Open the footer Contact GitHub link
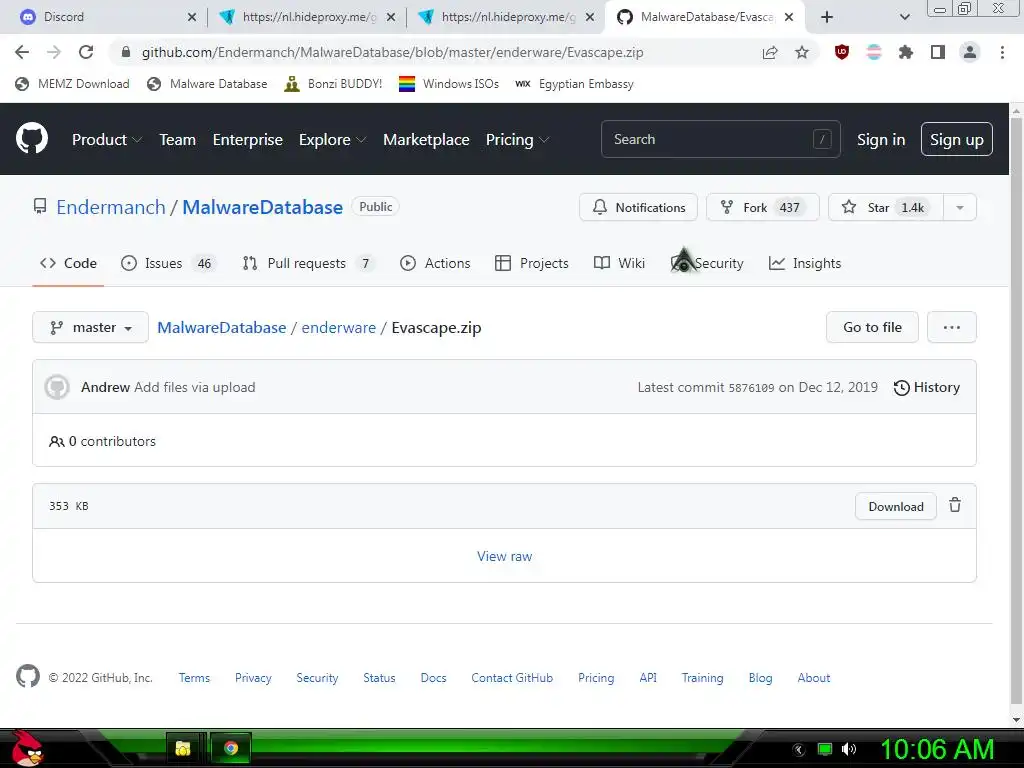The height and width of the screenshot is (768, 1024). click(512, 678)
